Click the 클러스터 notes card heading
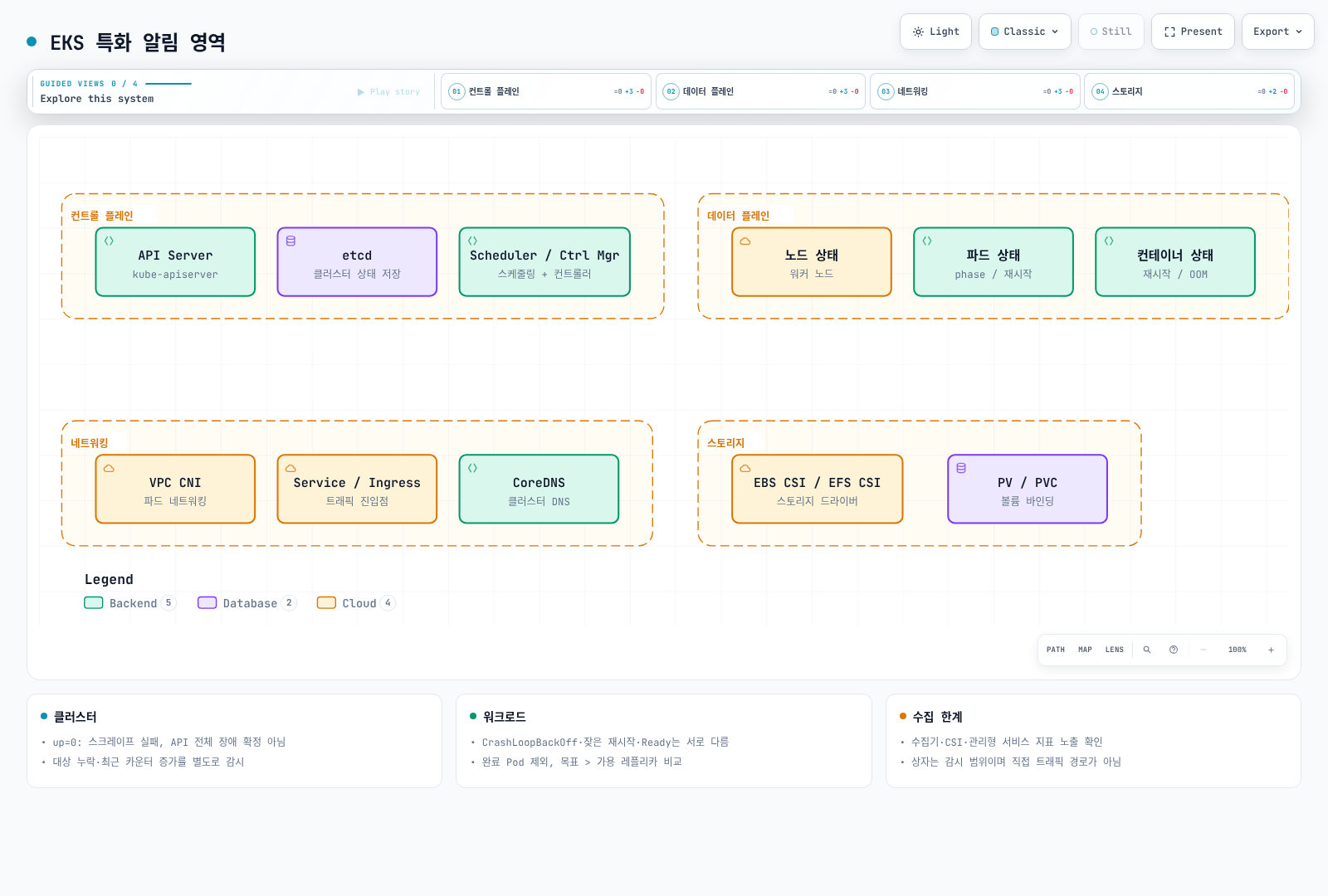Image resolution: width=1328 pixels, height=896 pixels. (x=76, y=717)
